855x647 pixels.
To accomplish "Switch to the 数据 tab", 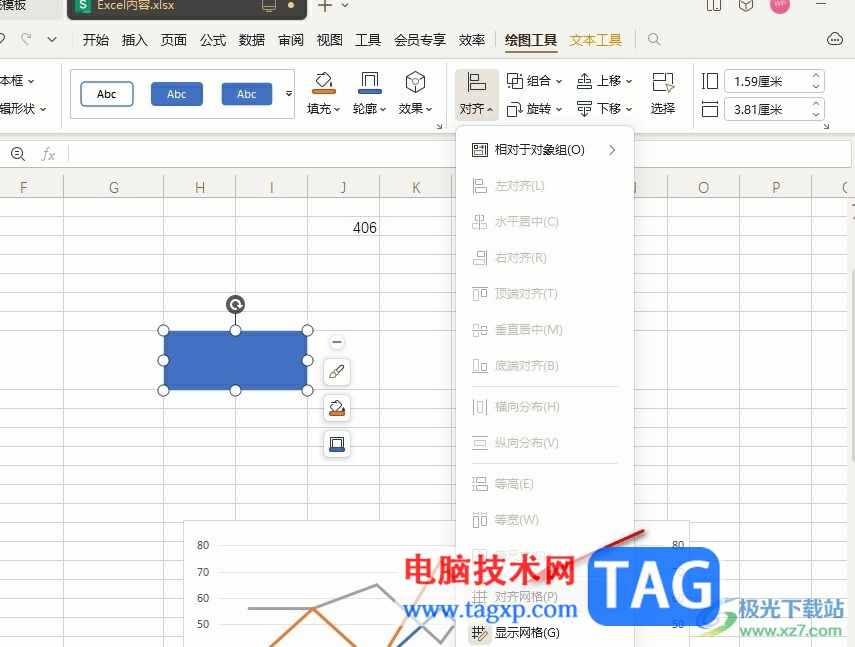I will (251, 40).
